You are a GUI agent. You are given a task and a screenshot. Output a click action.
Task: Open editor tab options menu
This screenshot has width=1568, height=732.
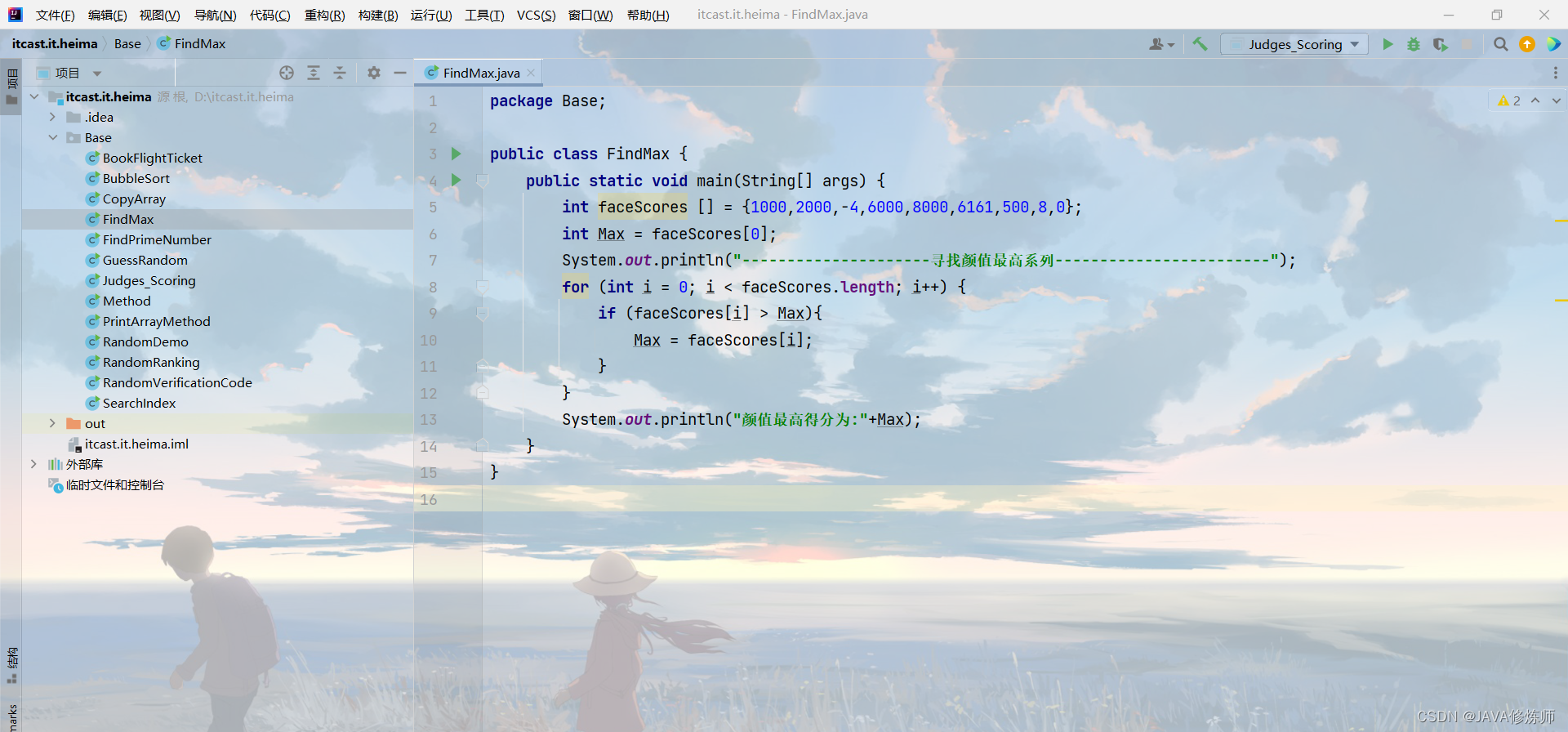[x=1555, y=73]
